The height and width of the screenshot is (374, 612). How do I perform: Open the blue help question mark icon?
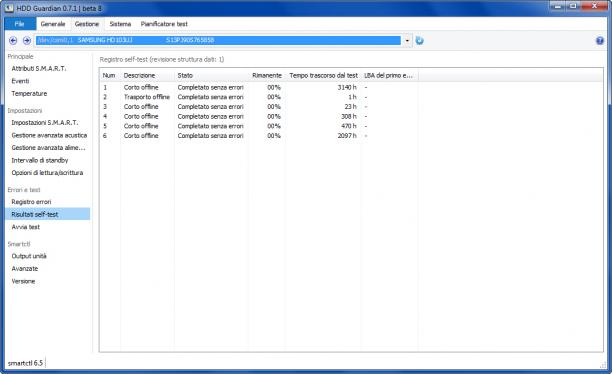(600, 40)
